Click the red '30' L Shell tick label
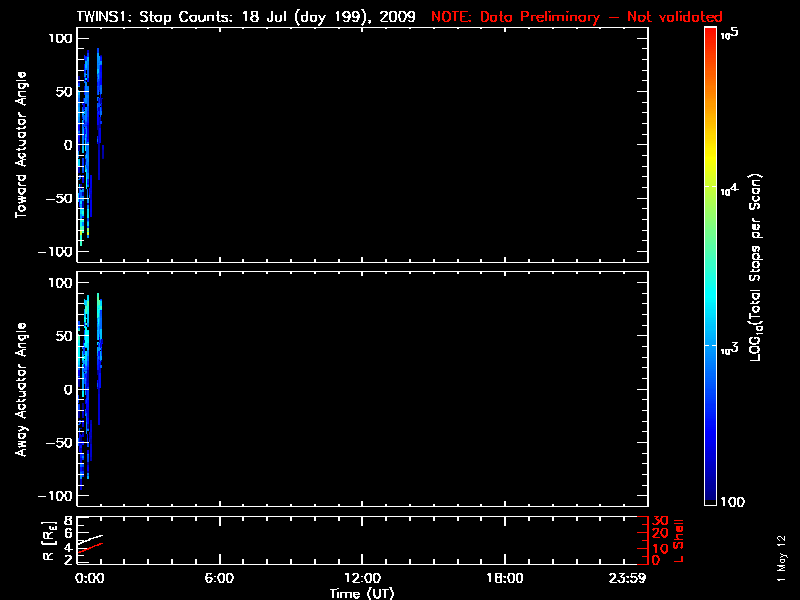Screen dimensions: 800x600 pyautogui.click(x=660, y=521)
